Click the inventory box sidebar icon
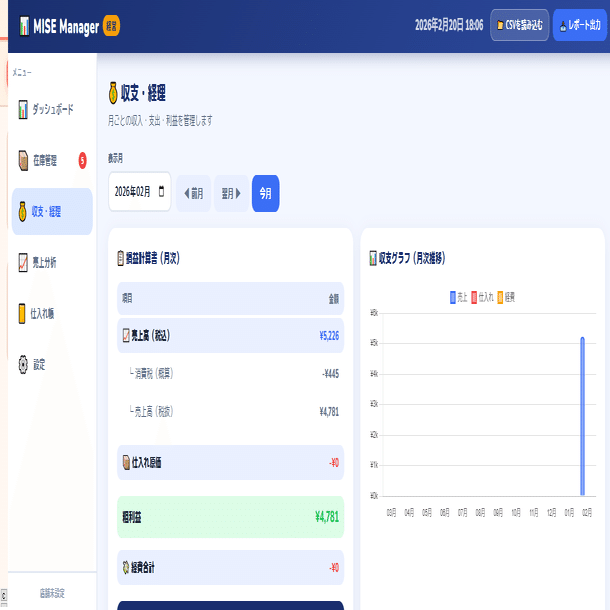Screen dimensions: 610x610 23,160
